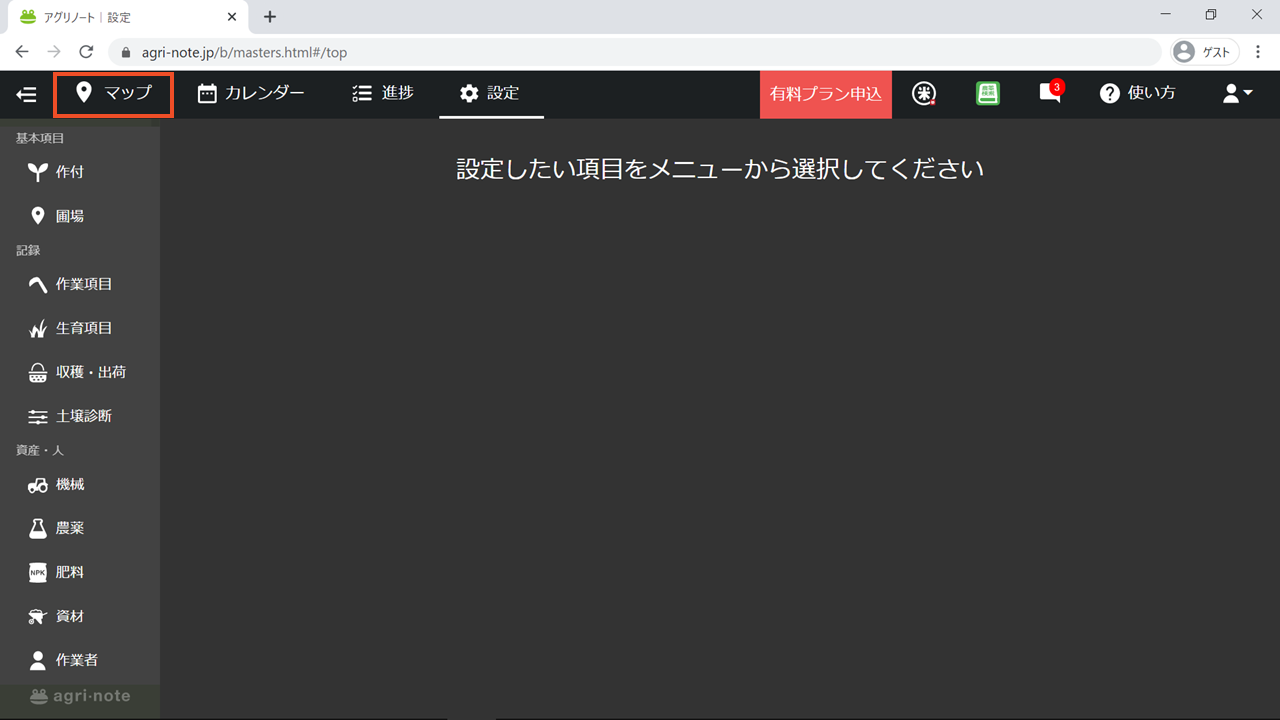
Task: Open the 進捗 (Progress) tab
Action: click(383, 94)
